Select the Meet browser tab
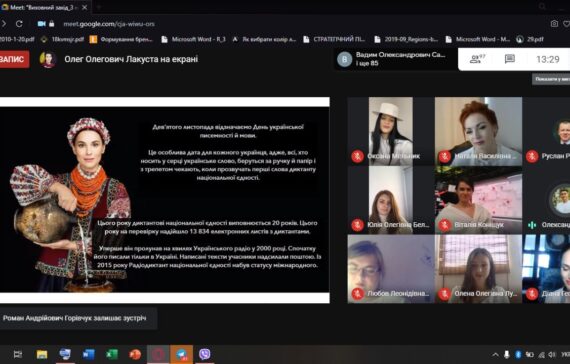Viewport: 570px width, 364px height. [44, 7]
